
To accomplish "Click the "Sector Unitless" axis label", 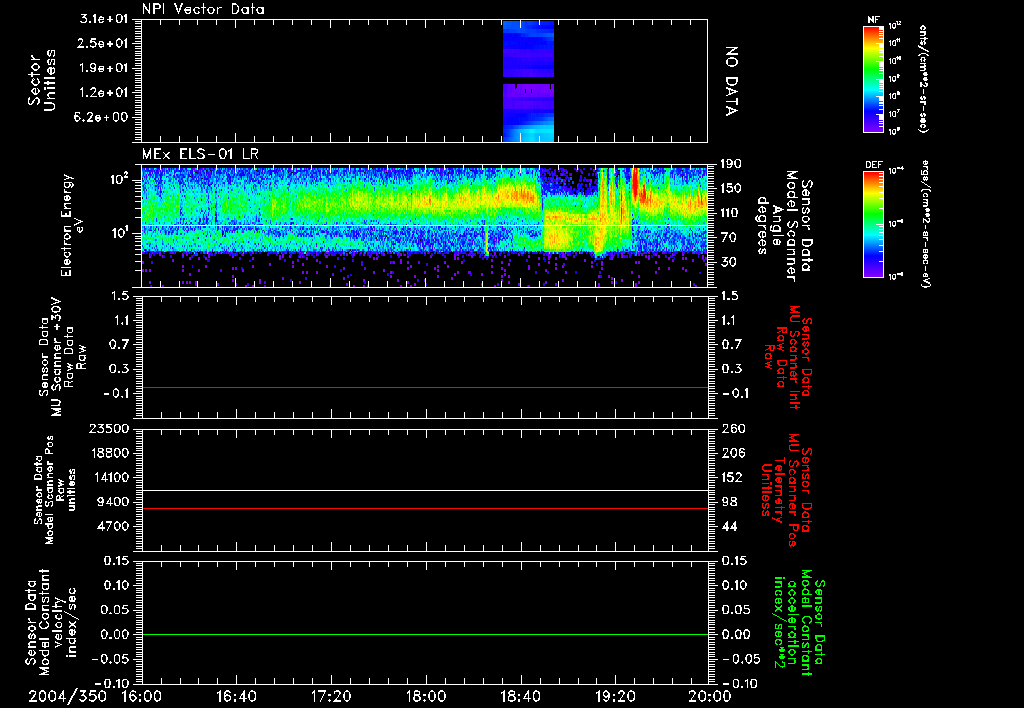I will (42, 81).
